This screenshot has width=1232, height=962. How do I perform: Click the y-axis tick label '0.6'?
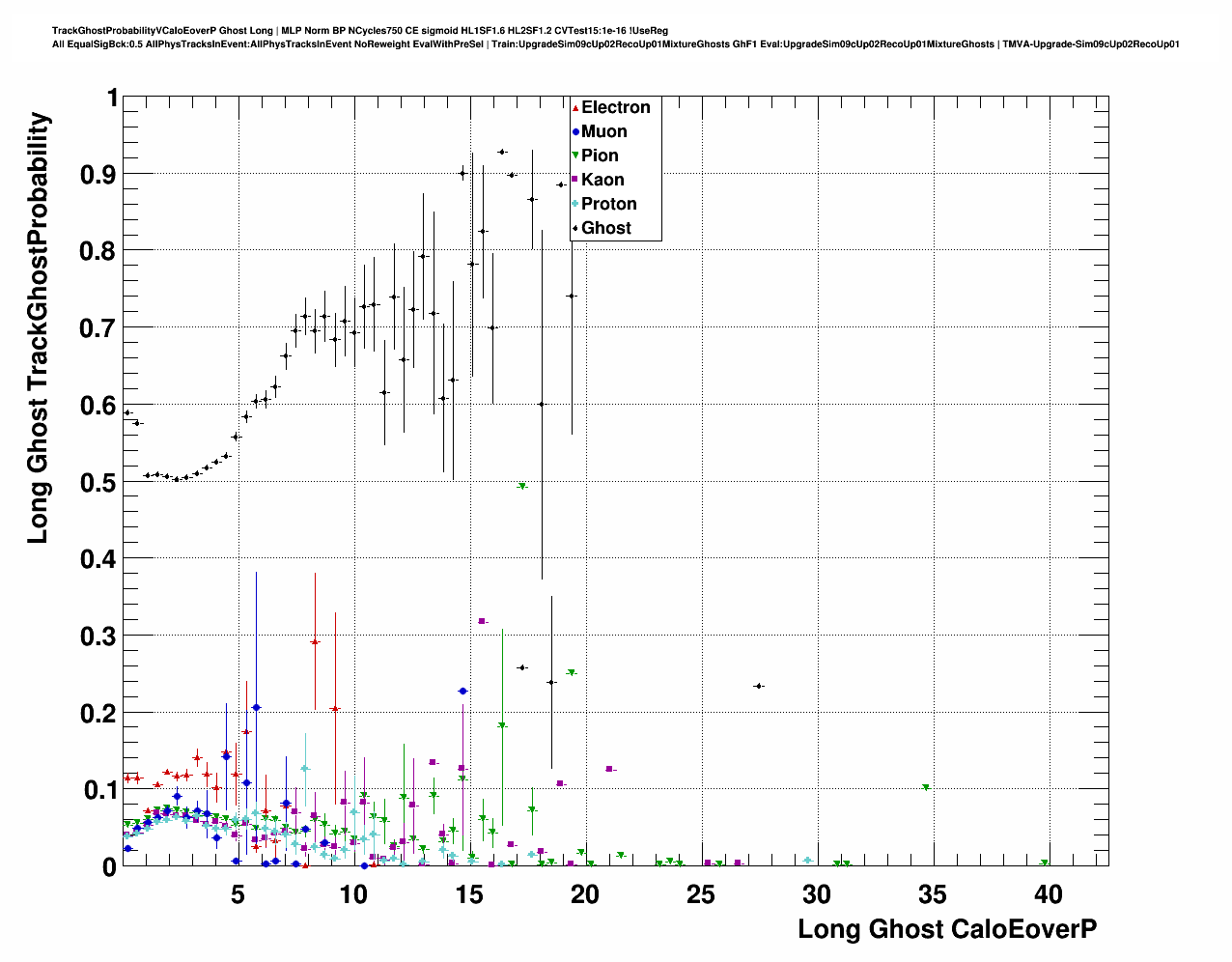coord(98,406)
